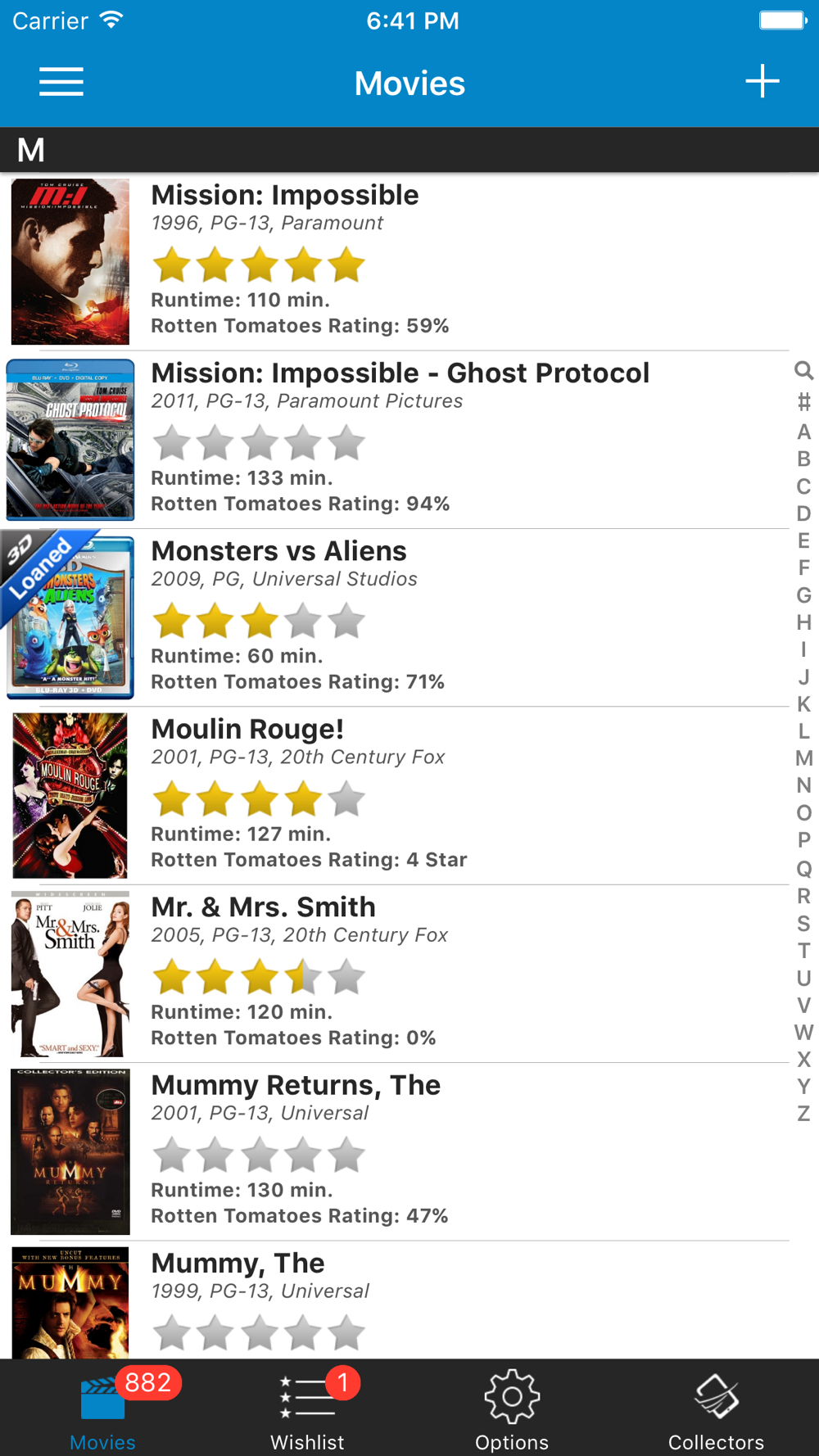The image size is (819, 1456).
Task: Open the Collectors tab
Action: (x=716, y=1409)
